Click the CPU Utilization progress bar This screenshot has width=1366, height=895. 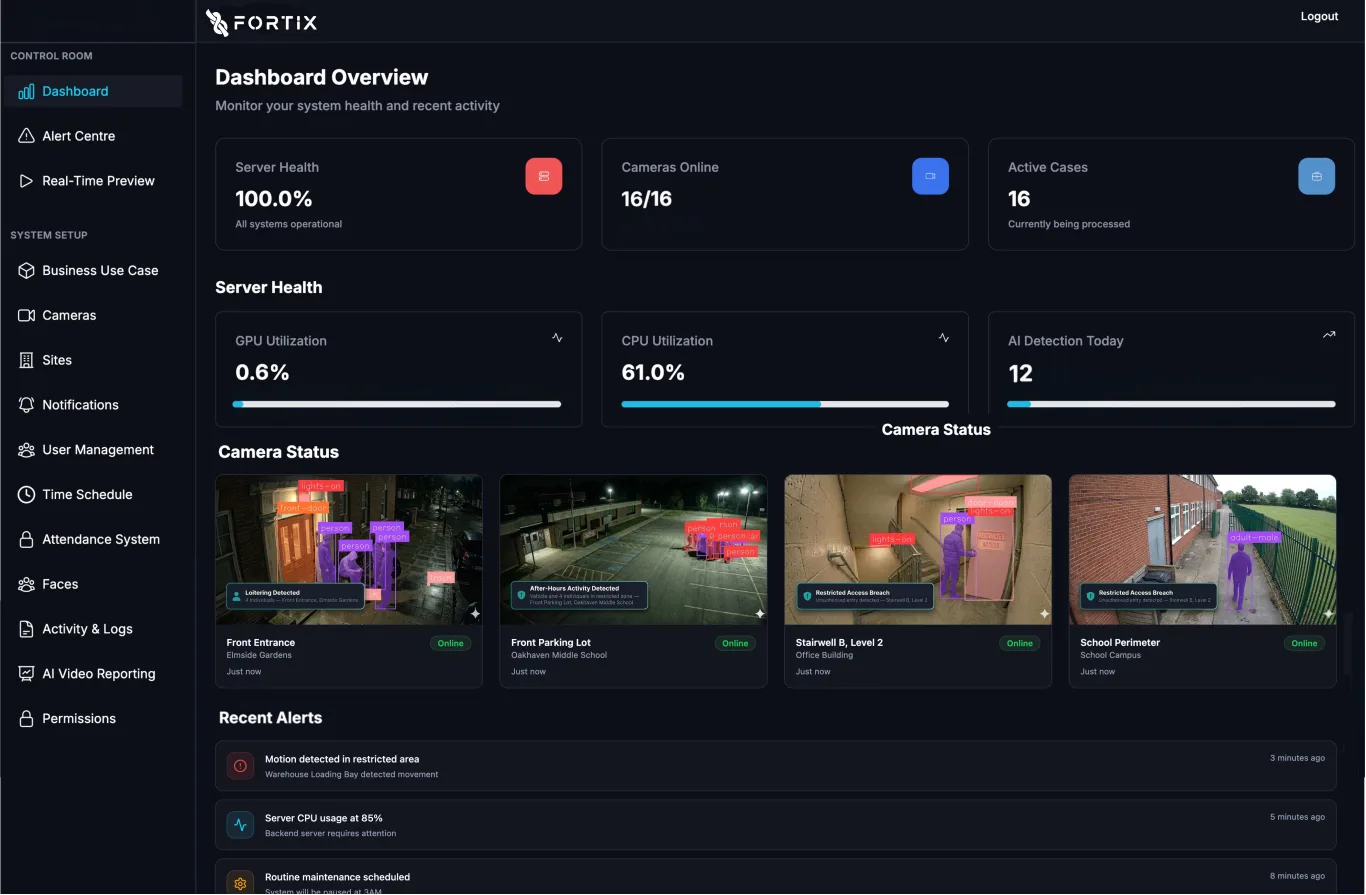pyautogui.click(x=785, y=404)
